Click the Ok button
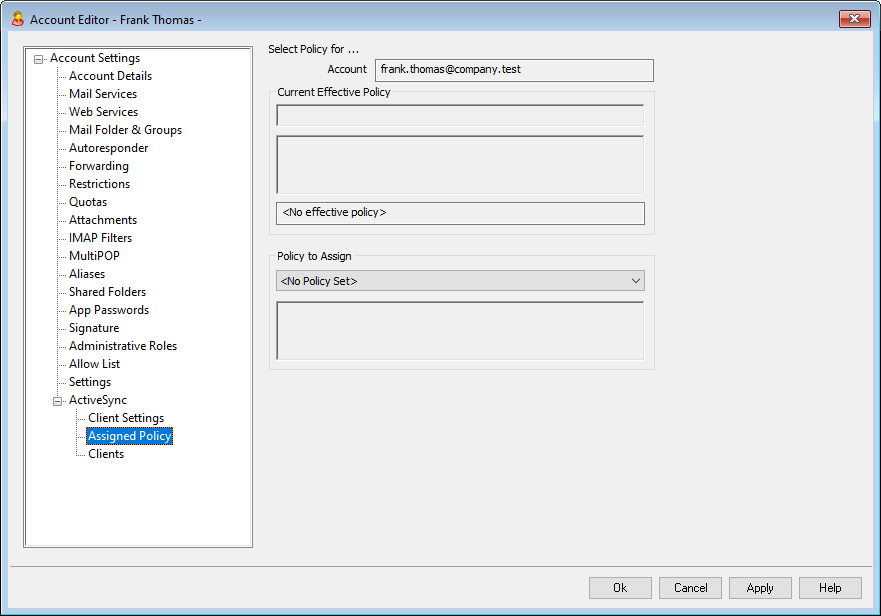This screenshot has width=881, height=616. tap(620, 588)
